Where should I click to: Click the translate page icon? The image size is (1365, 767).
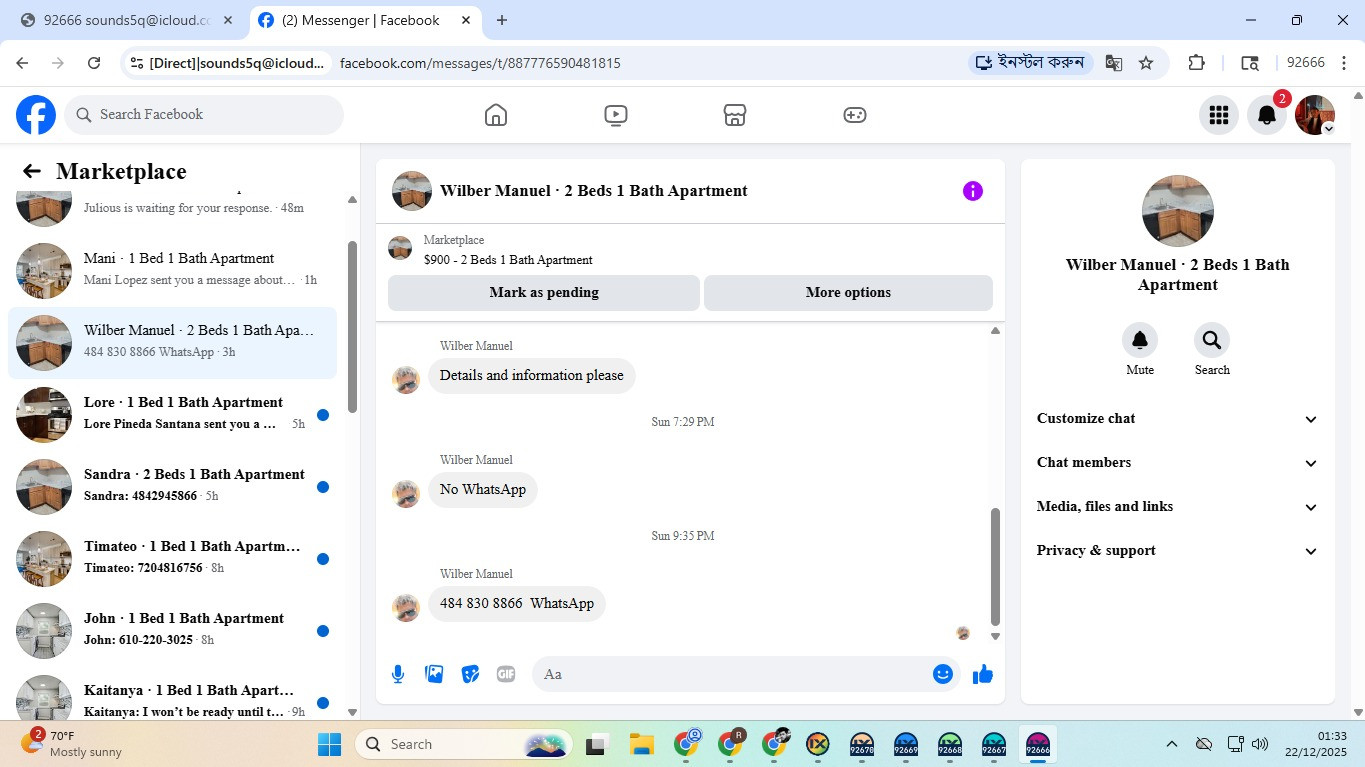tap(1113, 63)
